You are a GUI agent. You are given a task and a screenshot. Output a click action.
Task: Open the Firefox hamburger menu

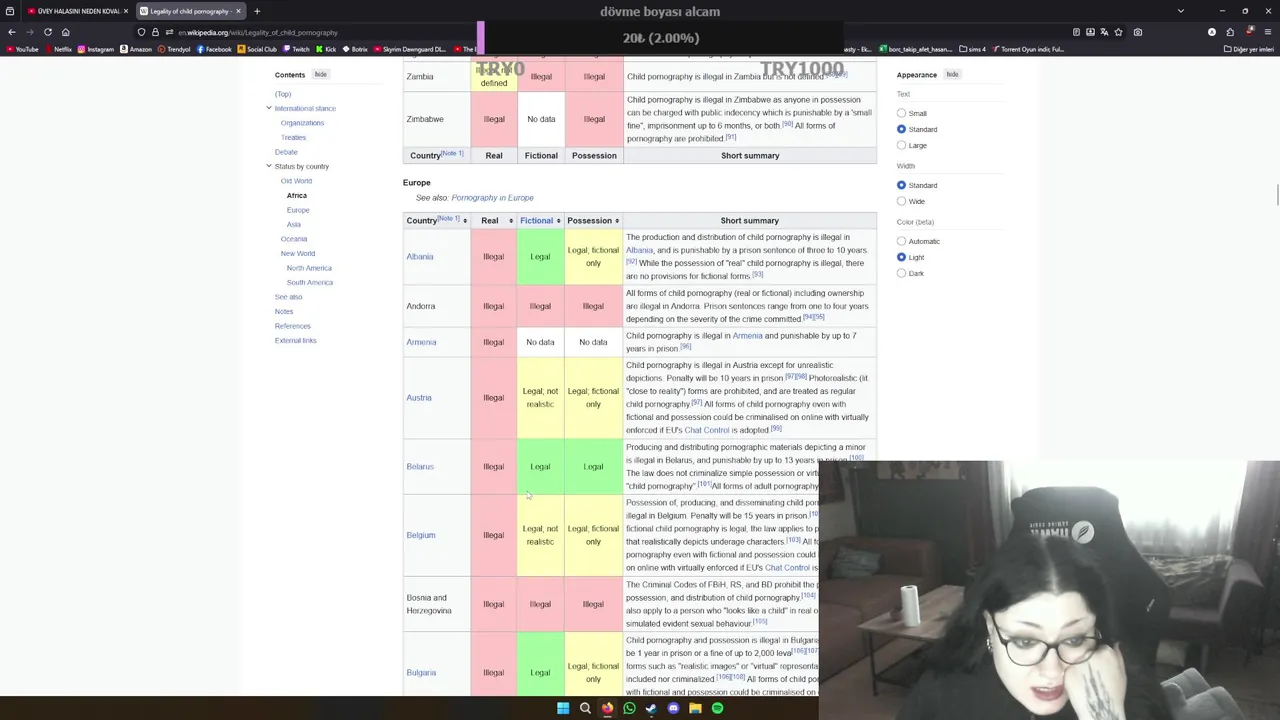pos(1269,32)
